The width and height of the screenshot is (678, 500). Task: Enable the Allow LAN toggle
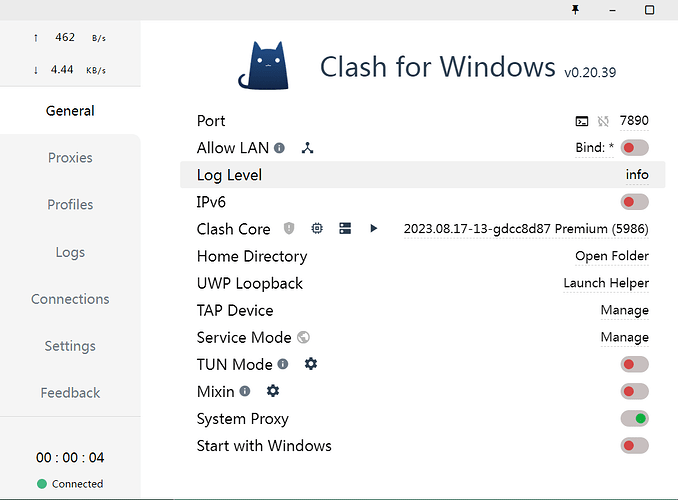634,148
